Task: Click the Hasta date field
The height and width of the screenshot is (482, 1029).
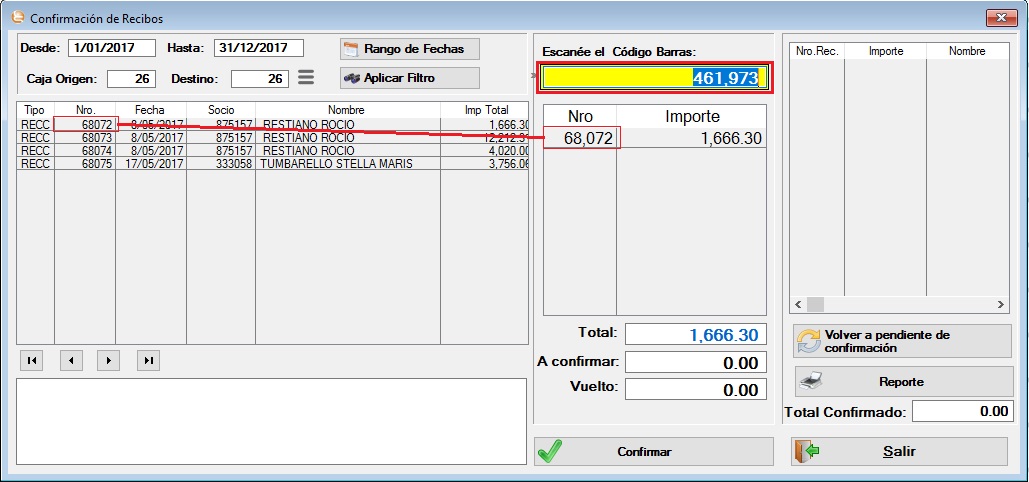Action: [258, 48]
